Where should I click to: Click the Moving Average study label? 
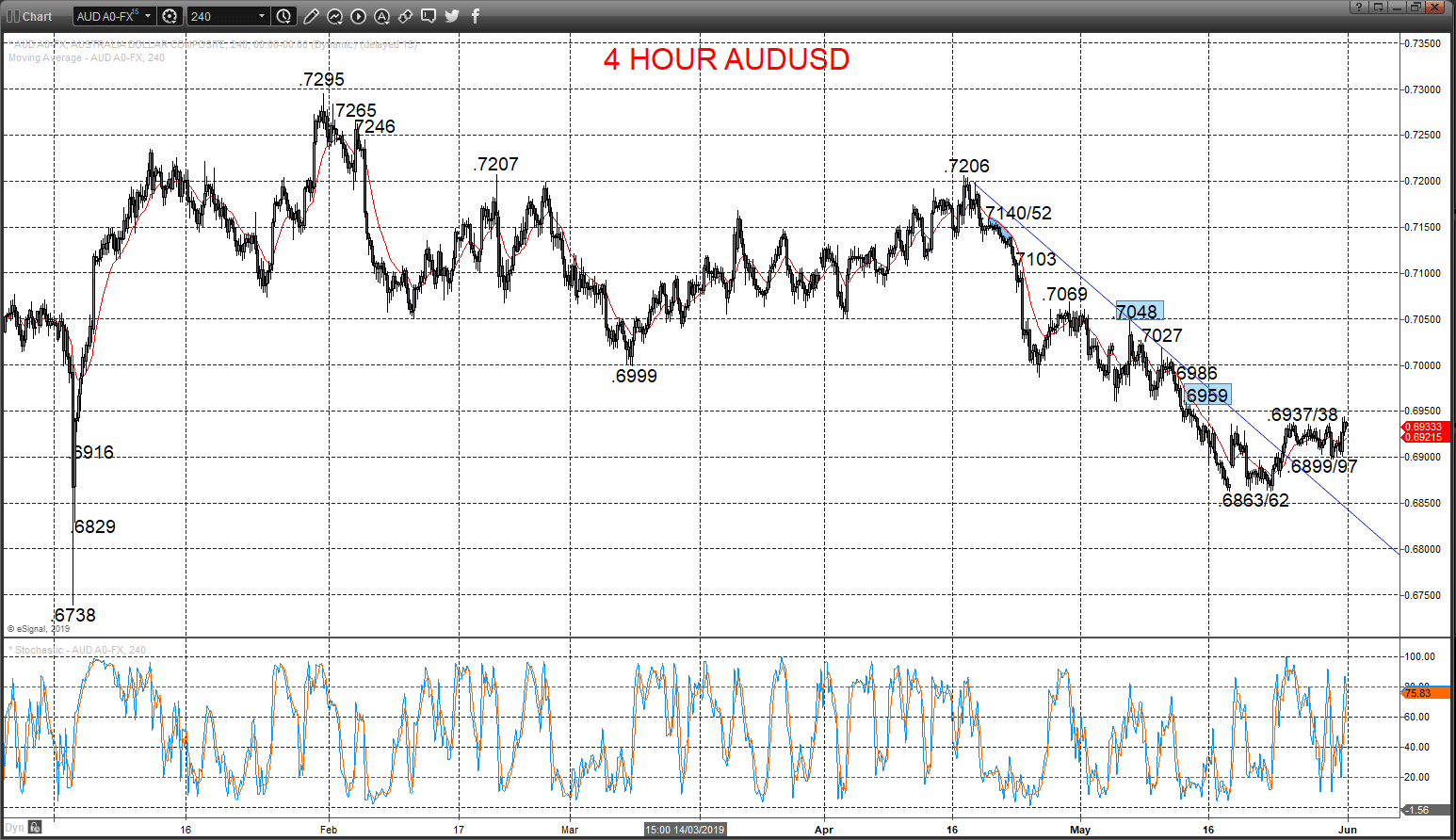[87, 57]
